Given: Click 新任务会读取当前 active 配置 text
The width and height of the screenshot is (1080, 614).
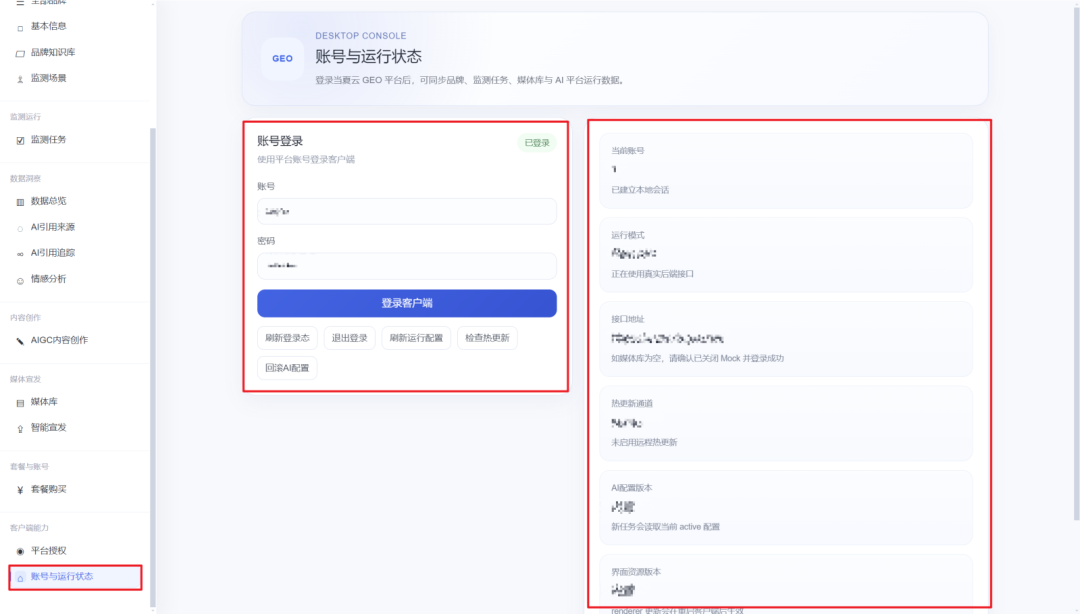Looking at the screenshot, I should 665,526.
